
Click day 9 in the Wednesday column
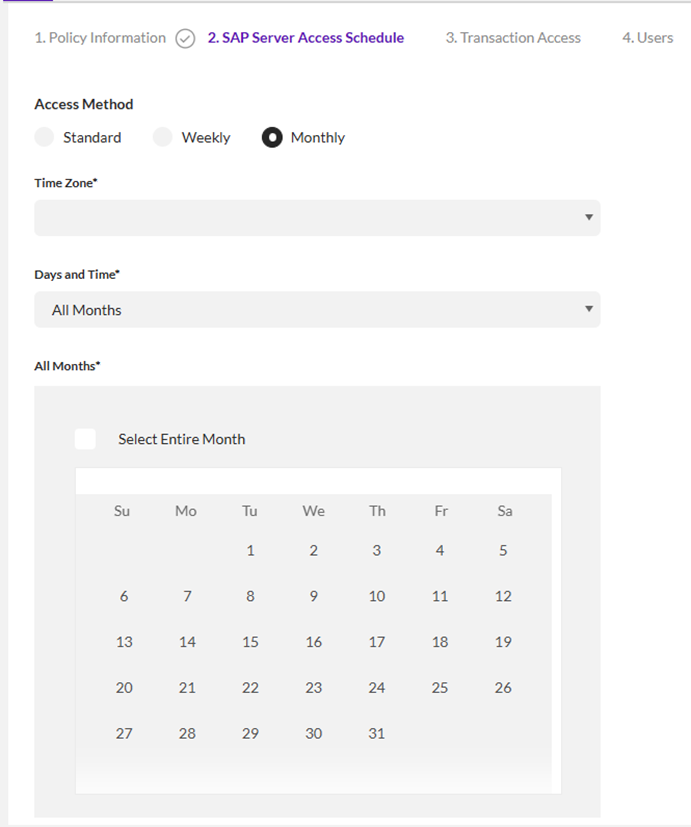[x=314, y=596]
